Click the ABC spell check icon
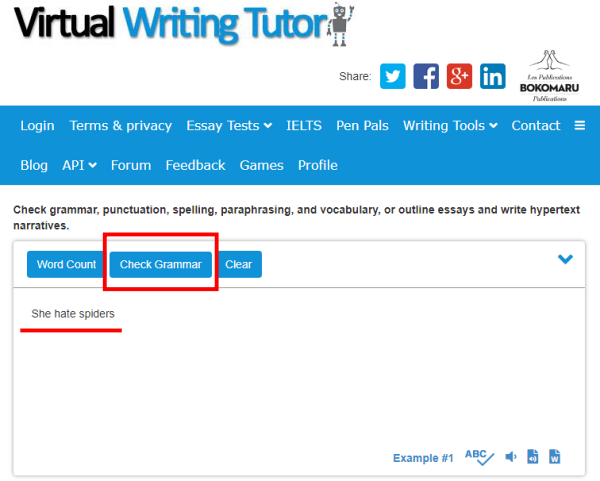This screenshot has height=481, width=600. [x=479, y=457]
